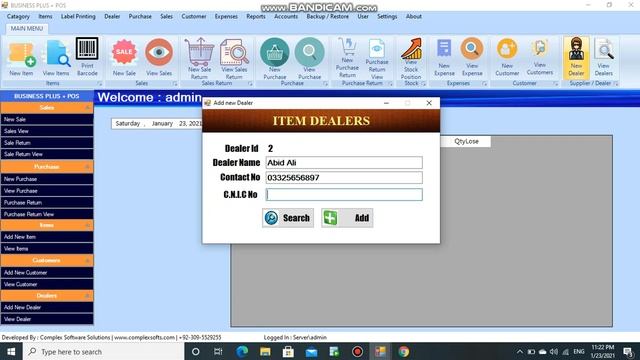Collapse the Sales sidebar section
The image size is (640, 360).
[87, 108]
